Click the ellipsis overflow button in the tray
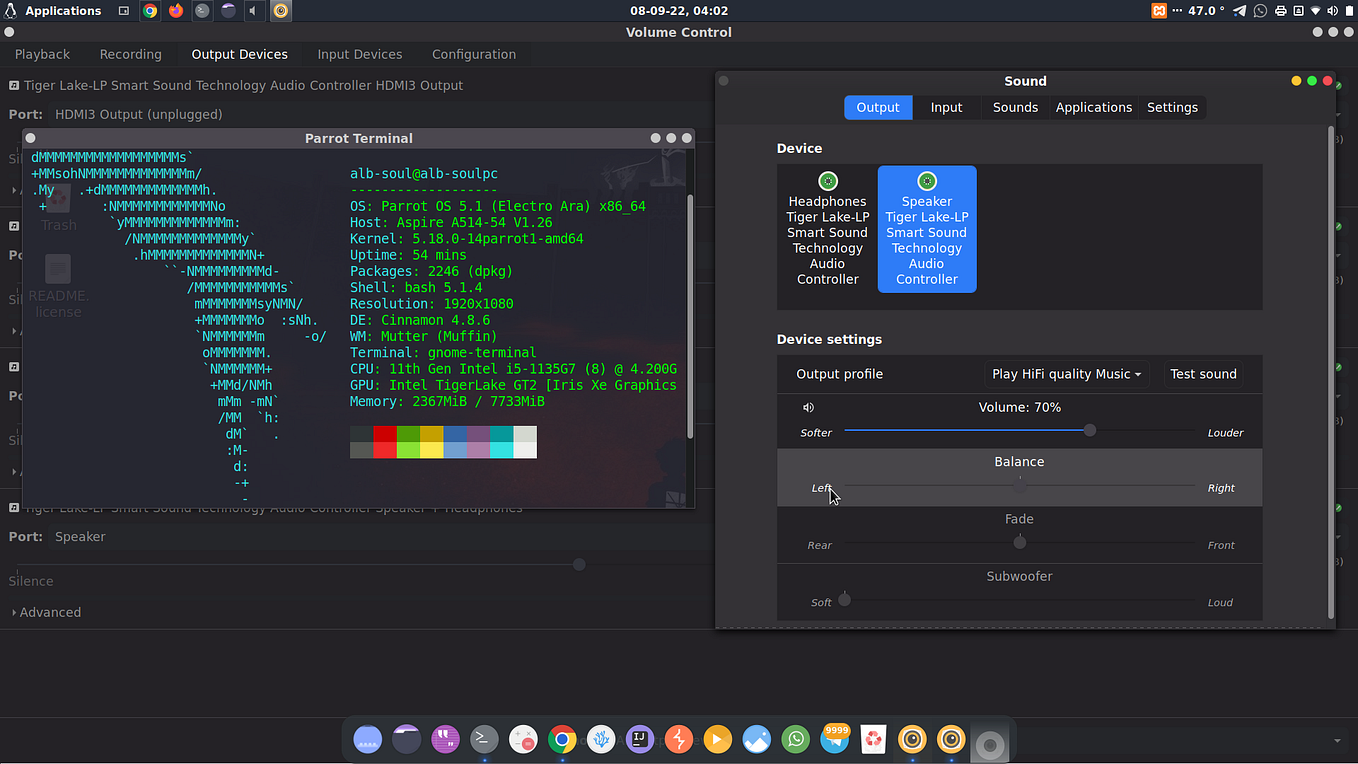Image resolution: width=1358 pixels, height=764 pixels. pos(1177,11)
